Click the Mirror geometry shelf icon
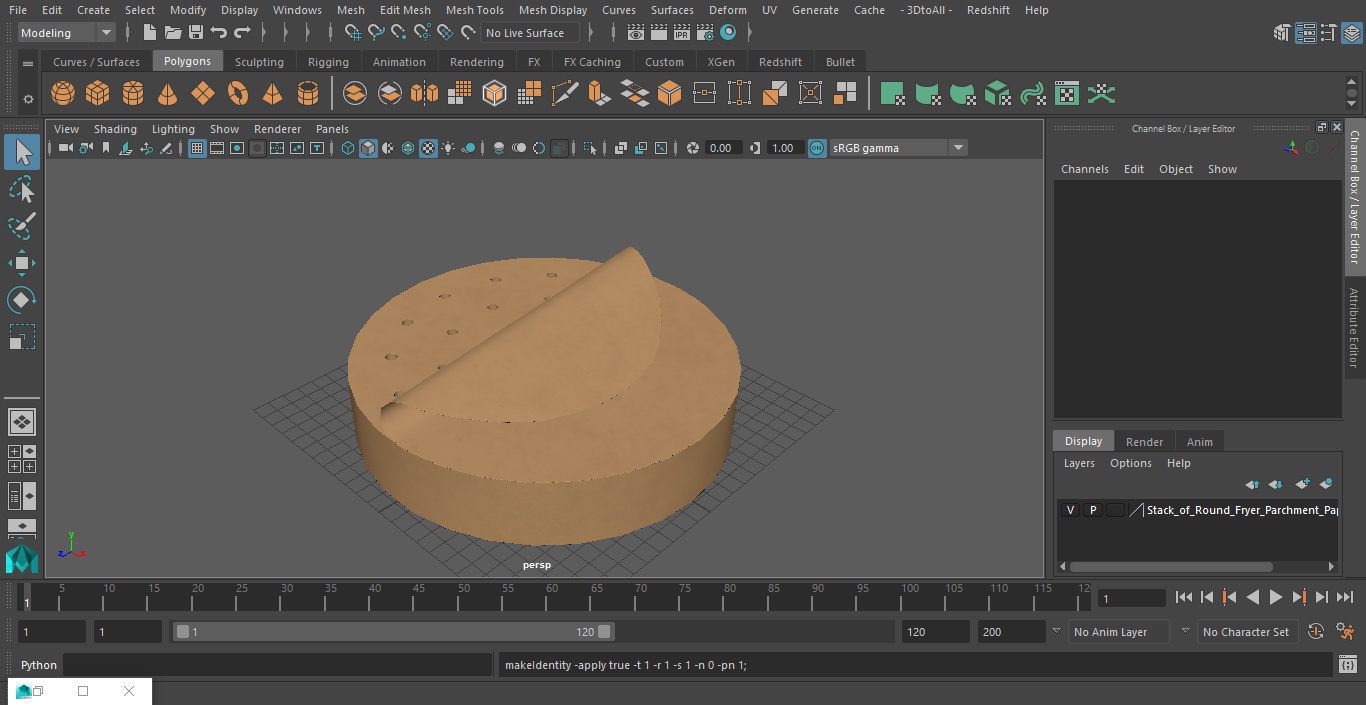This screenshot has height=705, width=1366. point(425,94)
